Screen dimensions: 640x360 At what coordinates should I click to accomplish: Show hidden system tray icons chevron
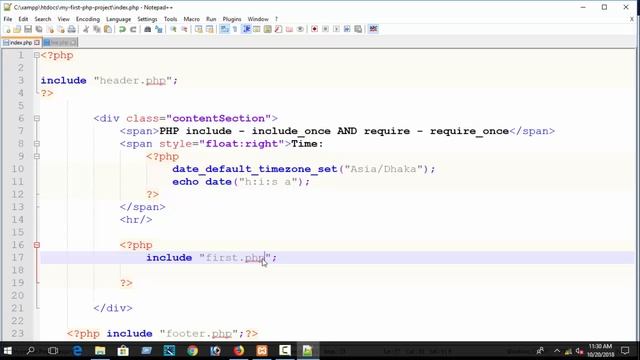click(557, 351)
